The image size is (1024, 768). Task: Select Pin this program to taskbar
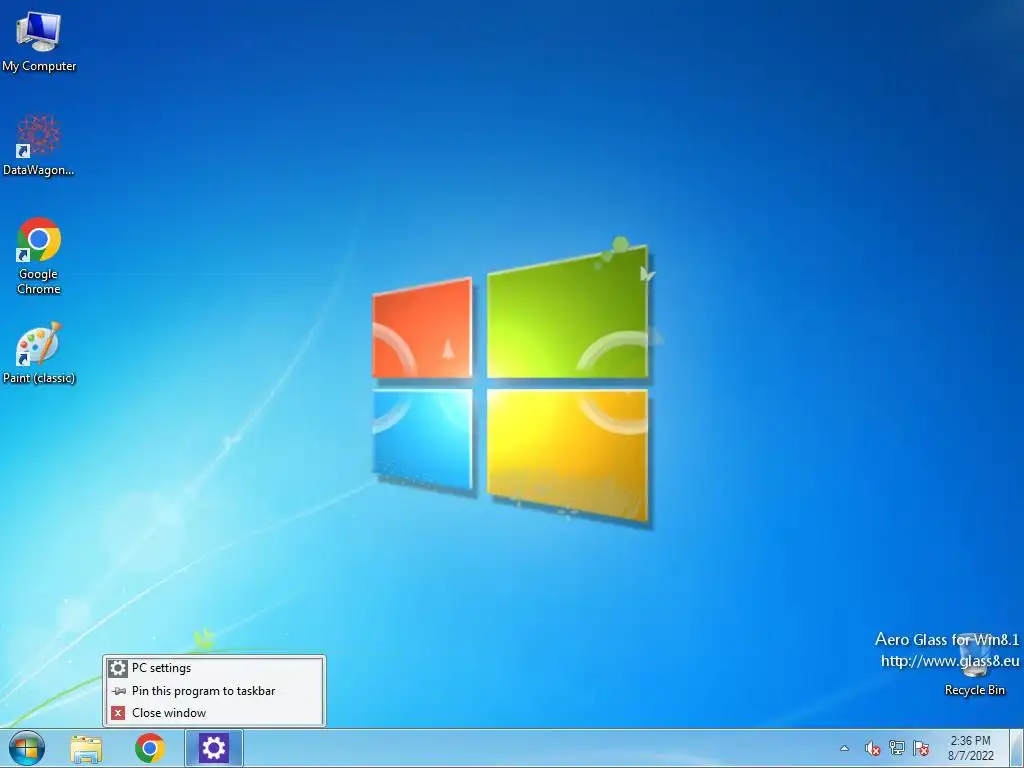[x=214, y=690]
